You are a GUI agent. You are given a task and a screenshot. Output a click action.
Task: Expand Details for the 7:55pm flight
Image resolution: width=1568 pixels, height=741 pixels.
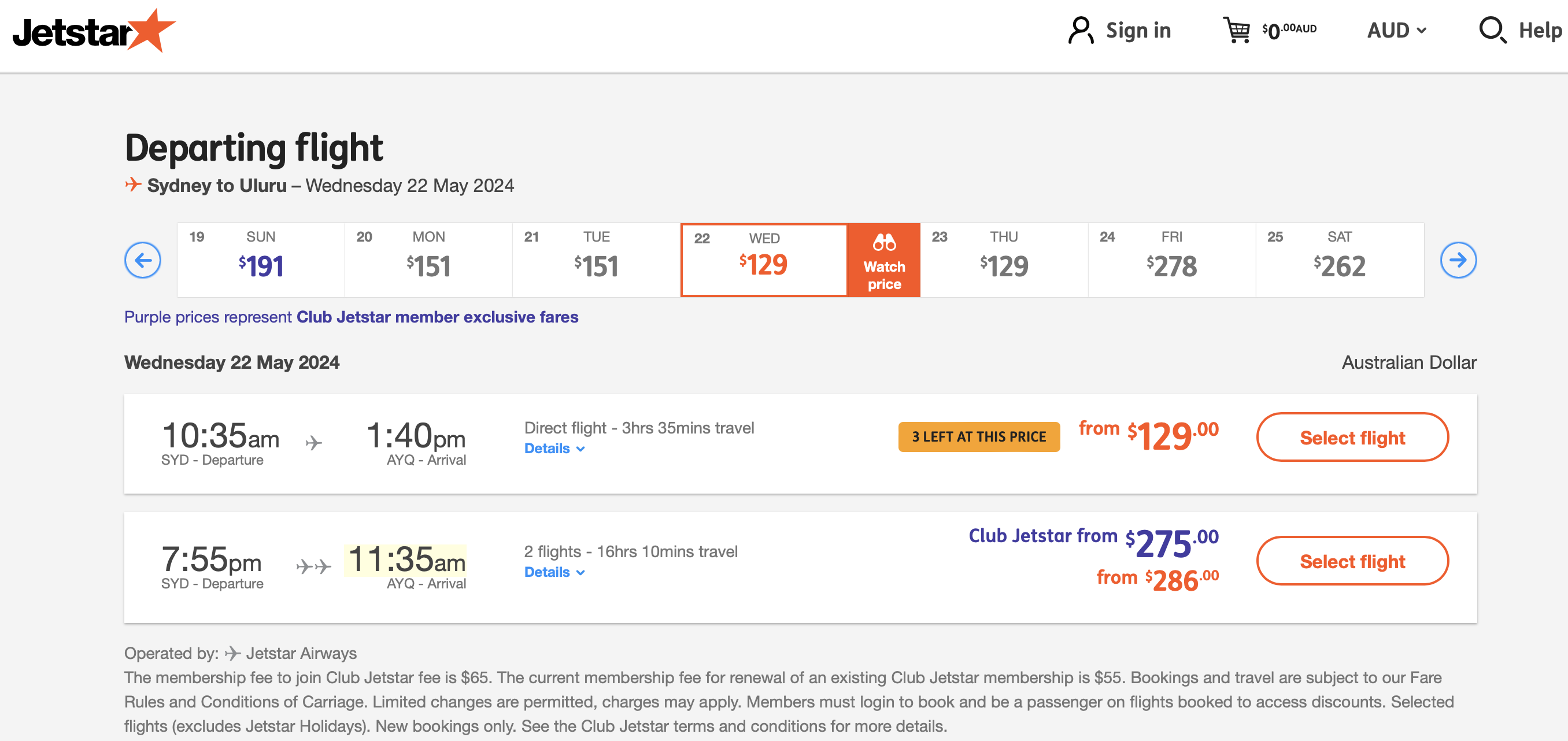click(x=554, y=572)
